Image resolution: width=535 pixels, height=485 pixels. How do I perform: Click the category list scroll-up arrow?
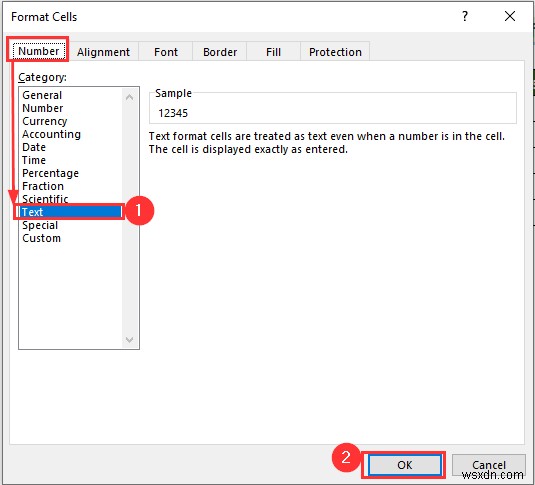point(130,98)
